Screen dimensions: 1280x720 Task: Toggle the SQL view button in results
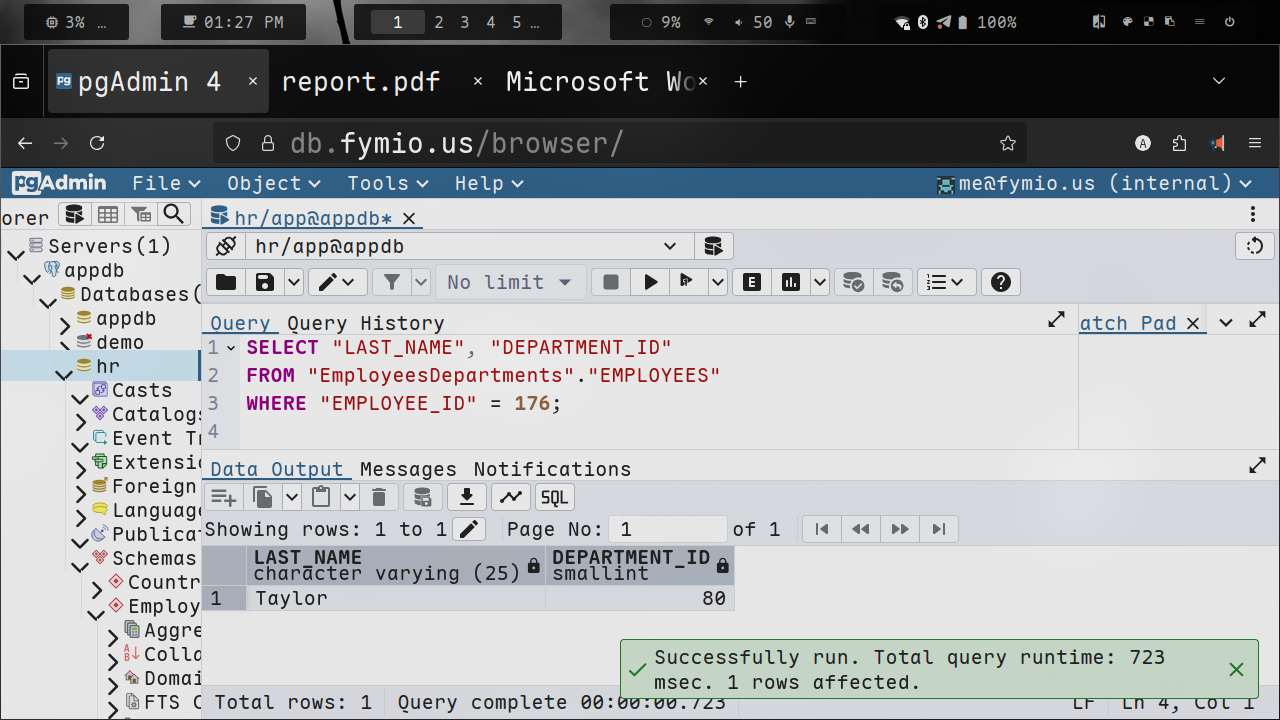(554, 497)
